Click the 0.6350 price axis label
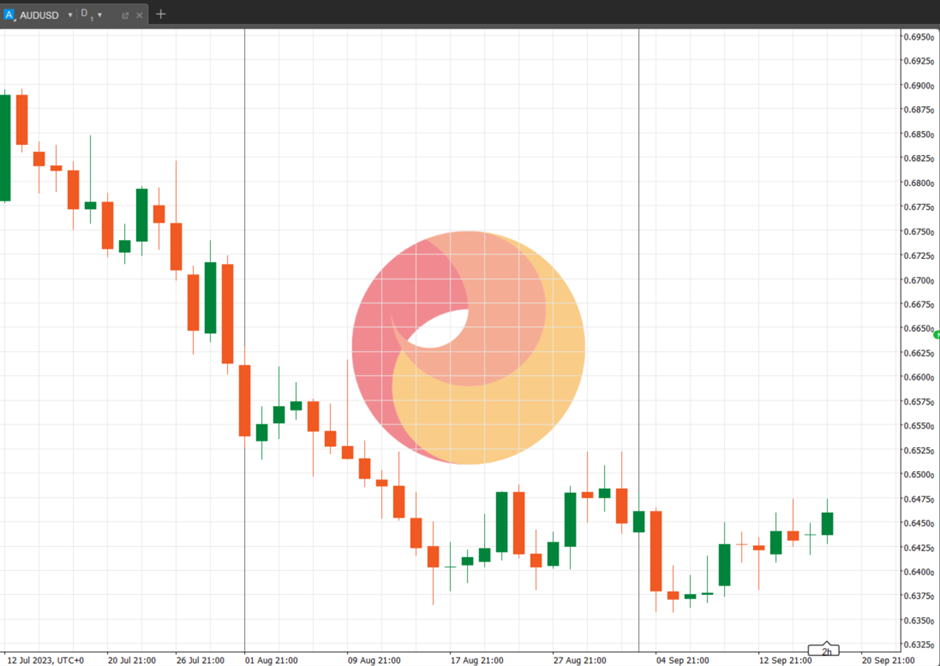This screenshot has width=940, height=666. 919,620
